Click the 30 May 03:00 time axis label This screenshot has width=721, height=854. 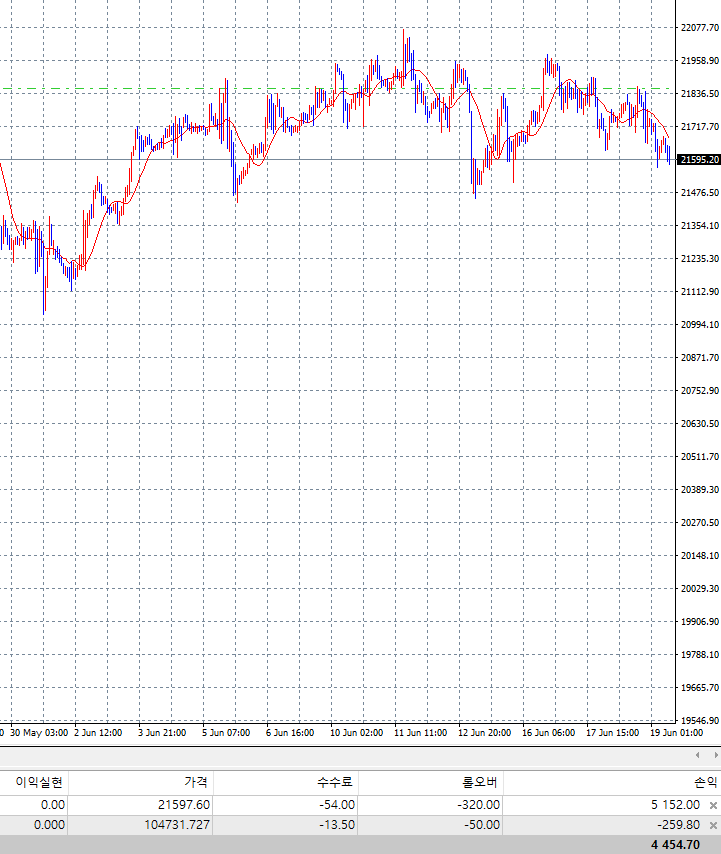39,733
